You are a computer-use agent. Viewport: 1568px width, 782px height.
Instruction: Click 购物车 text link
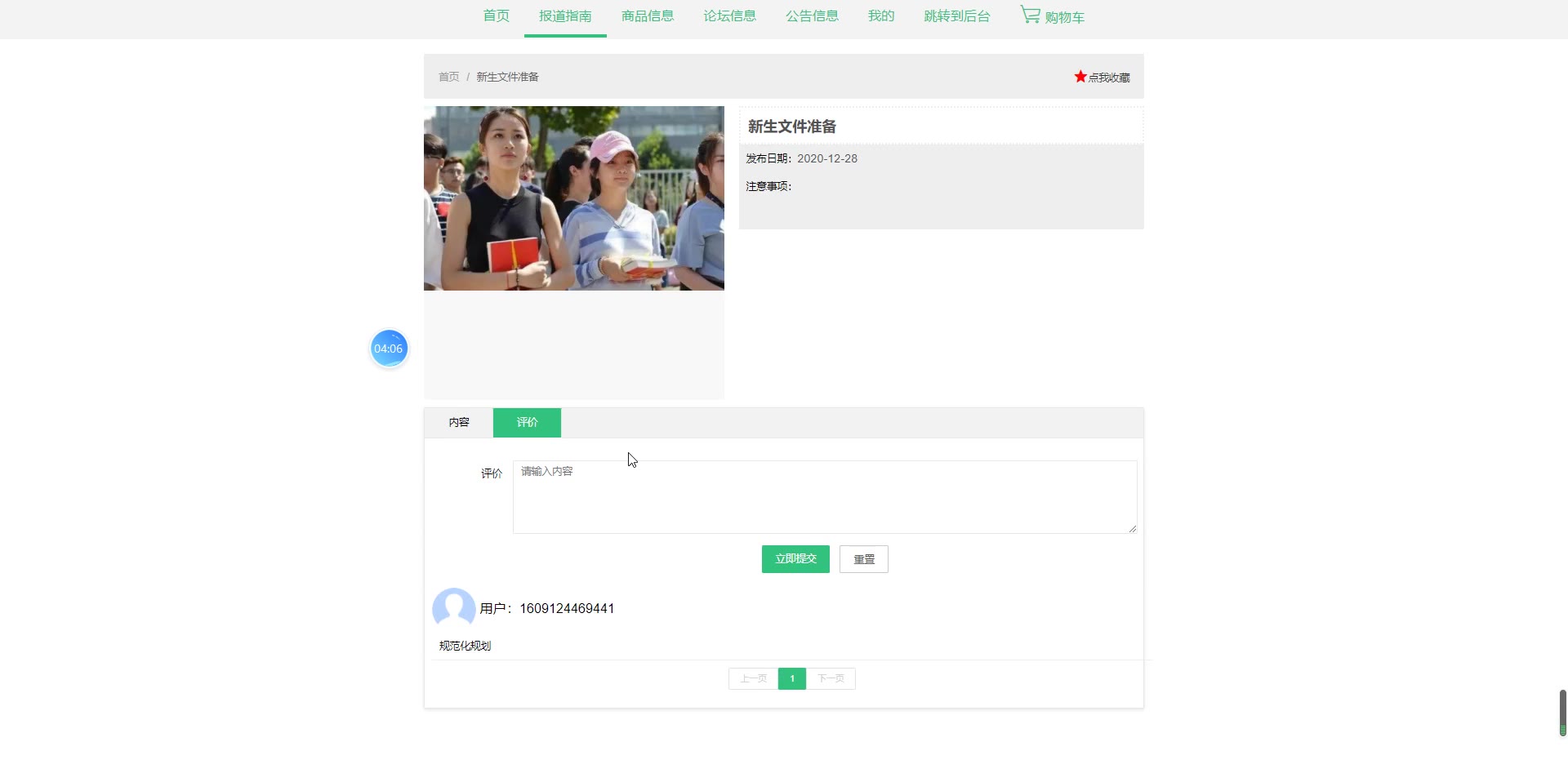(x=1065, y=17)
